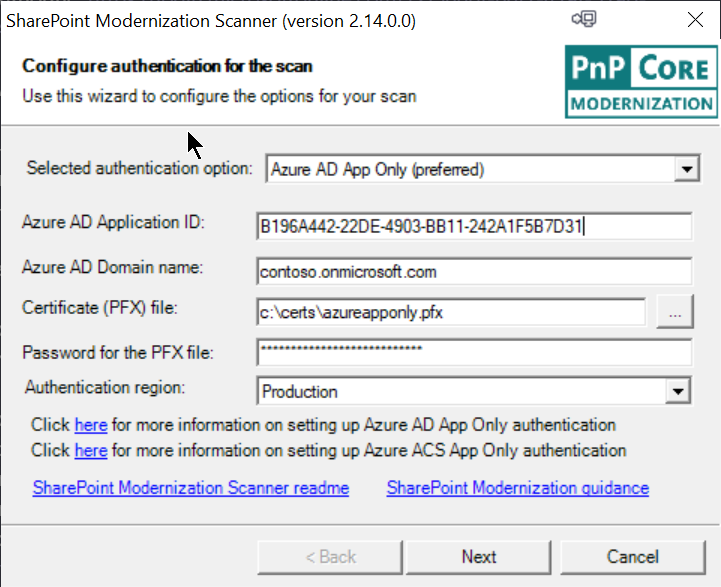Click the Next button

click(x=479, y=557)
